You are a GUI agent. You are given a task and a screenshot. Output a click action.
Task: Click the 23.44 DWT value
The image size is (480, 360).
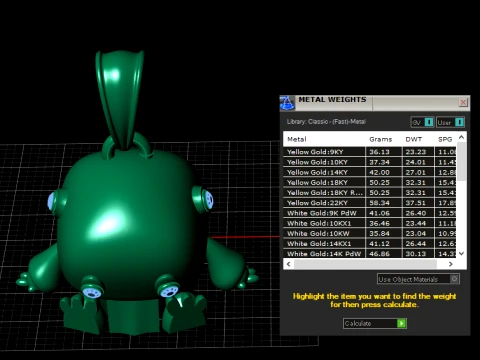point(416,223)
